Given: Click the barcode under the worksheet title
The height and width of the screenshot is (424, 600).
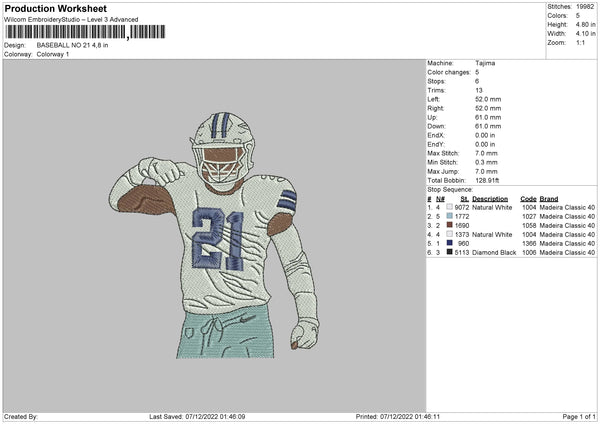Looking at the screenshot, I should [x=85, y=32].
